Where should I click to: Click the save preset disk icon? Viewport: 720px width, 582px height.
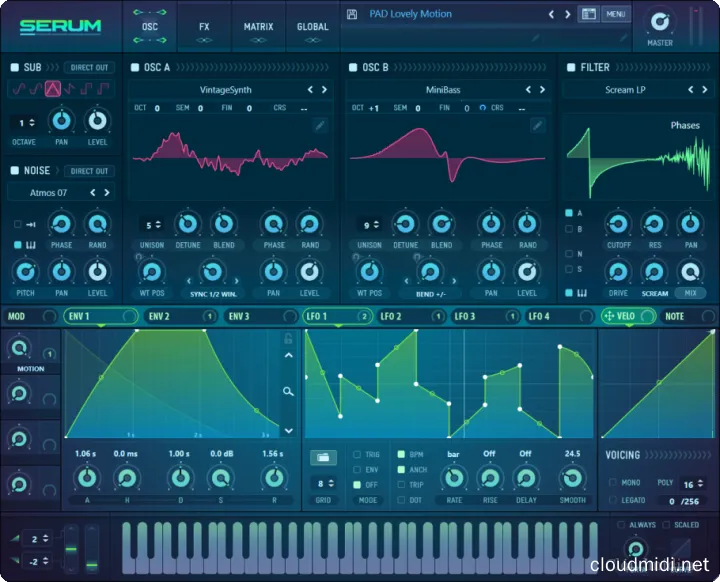pos(351,15)
